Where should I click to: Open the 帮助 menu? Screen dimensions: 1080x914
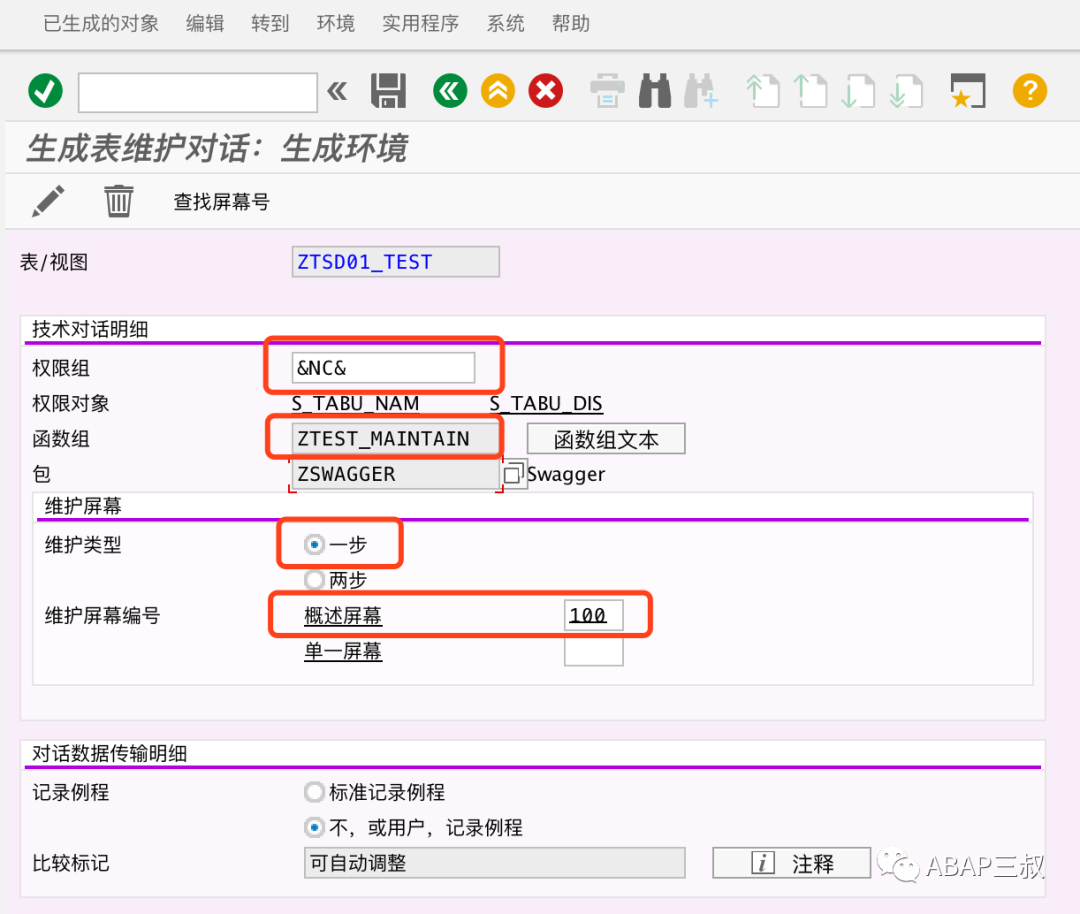(x=570, y=23)
